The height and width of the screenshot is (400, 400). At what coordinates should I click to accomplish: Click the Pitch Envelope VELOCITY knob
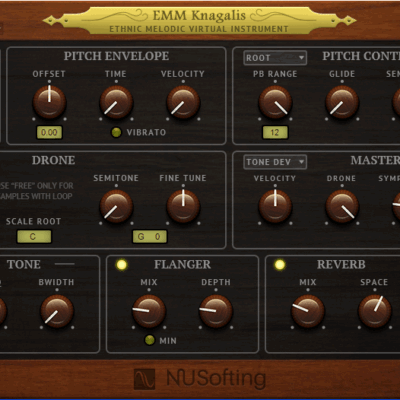click(x=183, y=102)
